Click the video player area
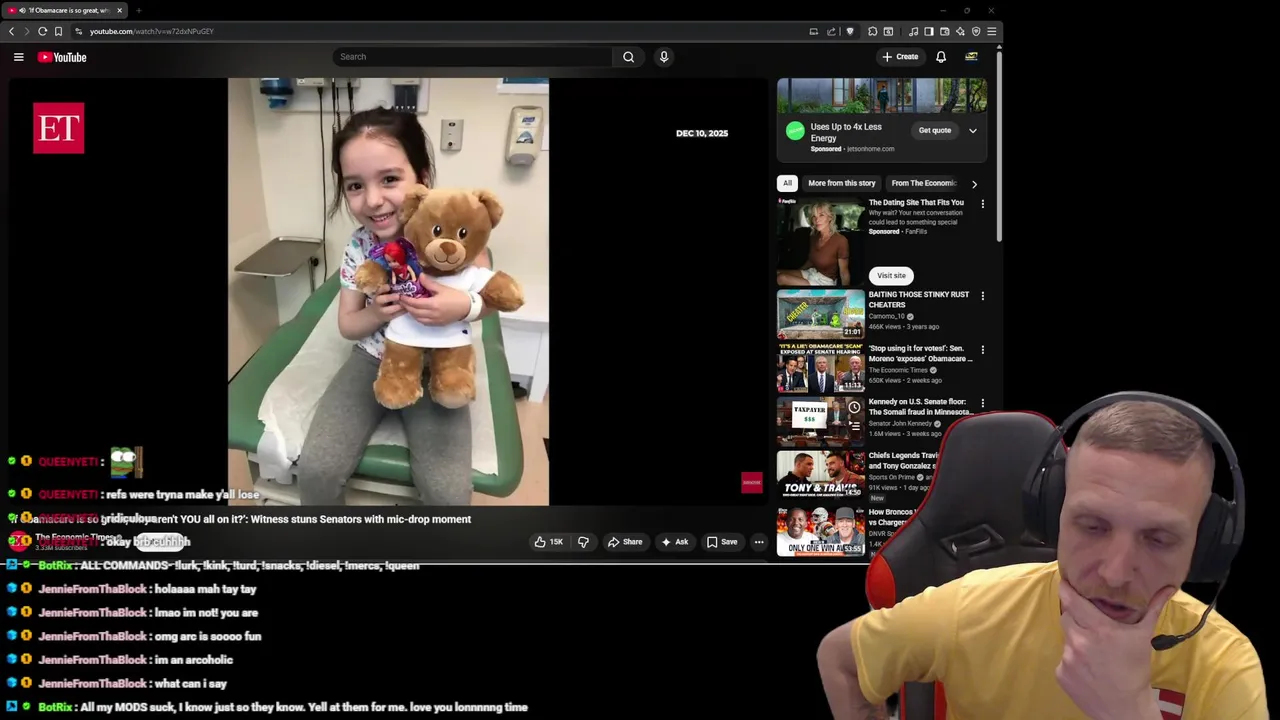Image resolution: width=1280 pixels, height=720 pixels. pyautogui.click(x=388, y=292)
